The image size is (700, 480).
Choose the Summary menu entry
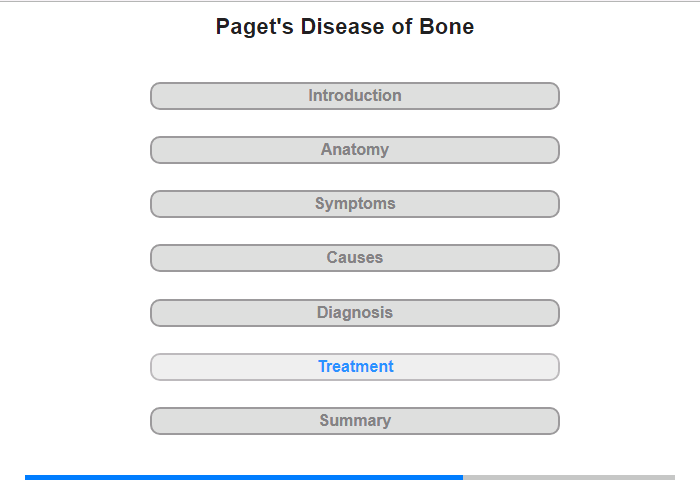[x=355, y=421]
